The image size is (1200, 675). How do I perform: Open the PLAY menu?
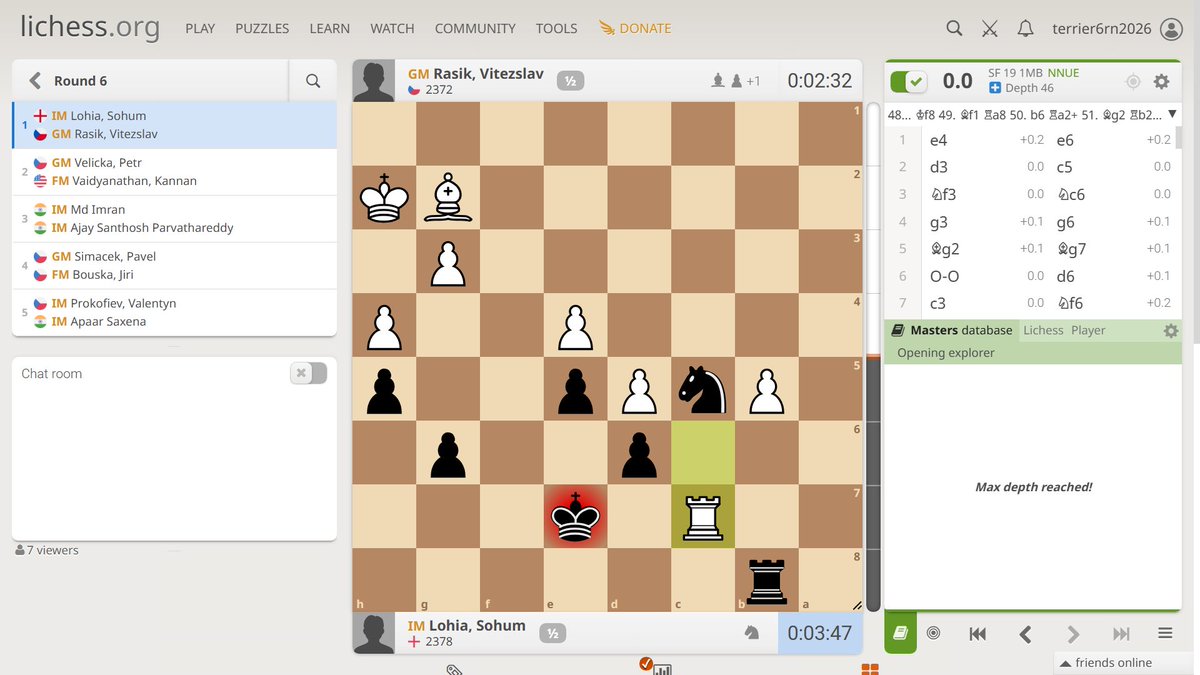200,29
